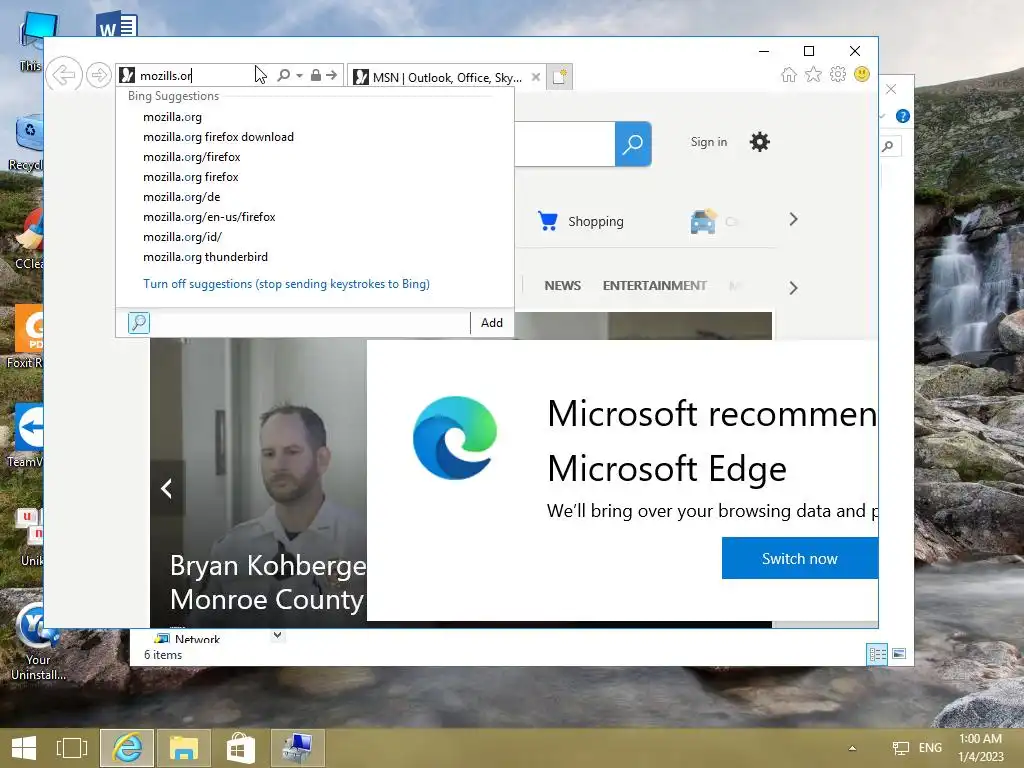The image size is (1024, 768).
Task: Click the Switch now Edge button
Action: point(799,558)
